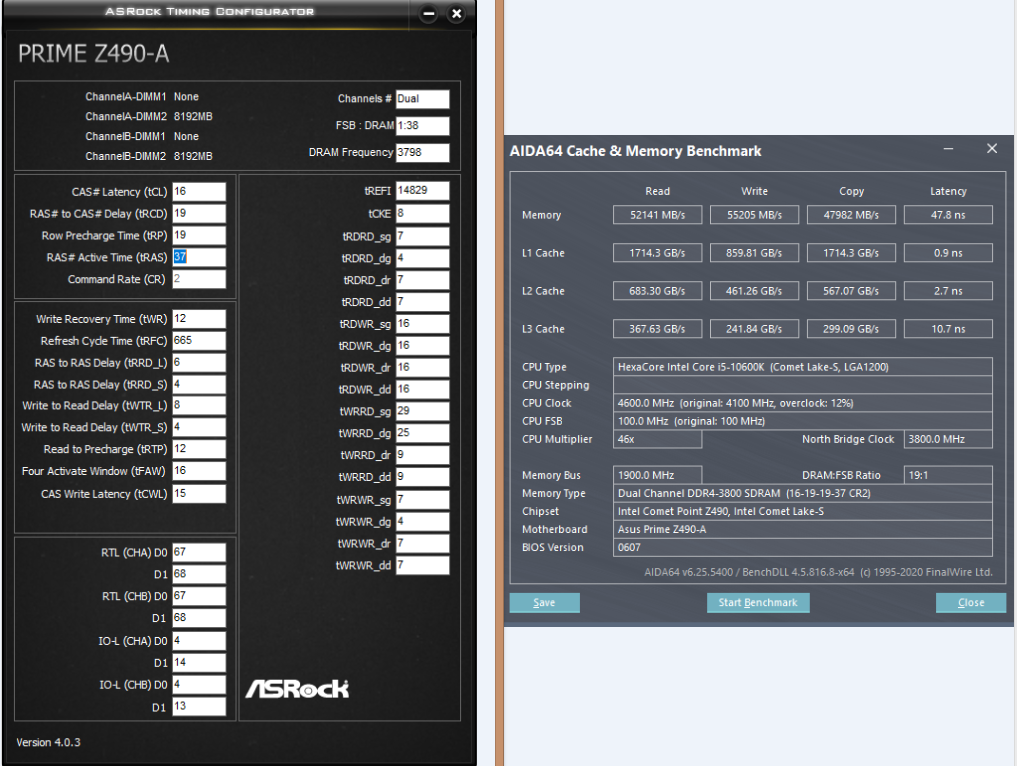
Task: Click the Close button in AIDA64
Action: click(x=970, y=603)
